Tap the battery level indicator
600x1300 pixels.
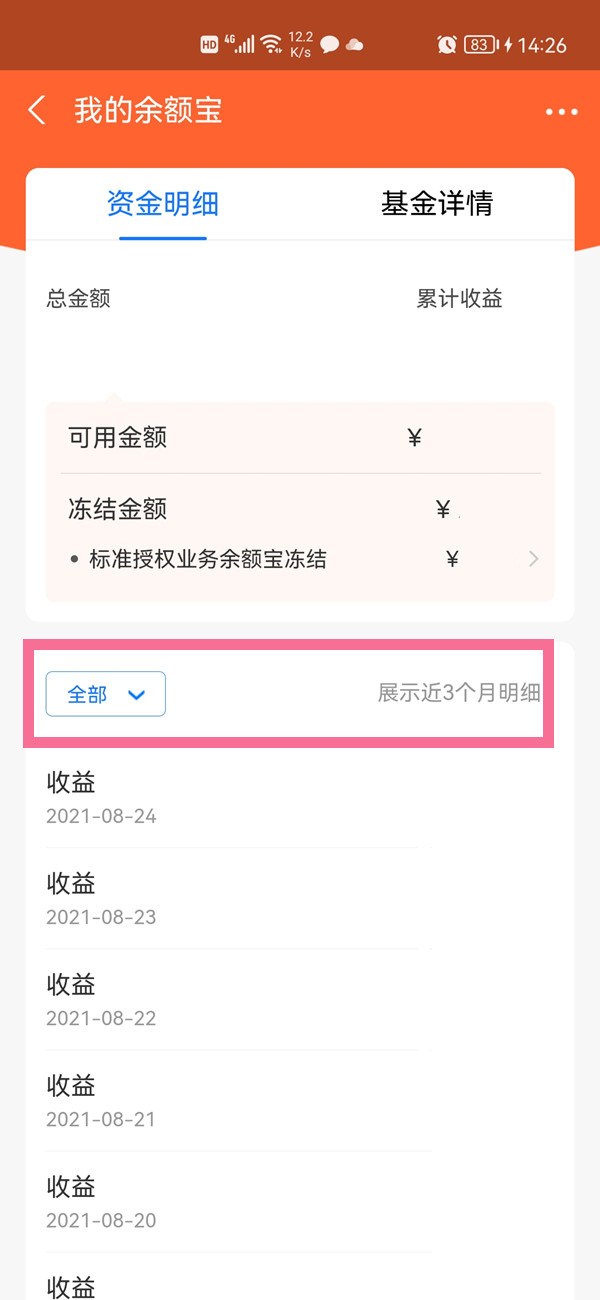(x=481, y=44)
